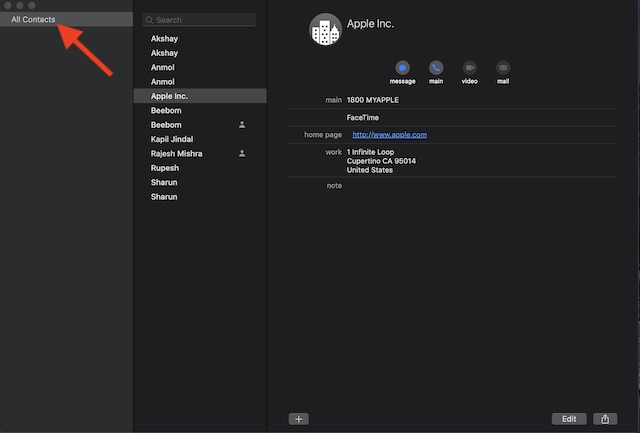640x433 pixels.
Task: Click the Apple Inc. building avatar
Action: pyautogui.click(x=325, y=29)
